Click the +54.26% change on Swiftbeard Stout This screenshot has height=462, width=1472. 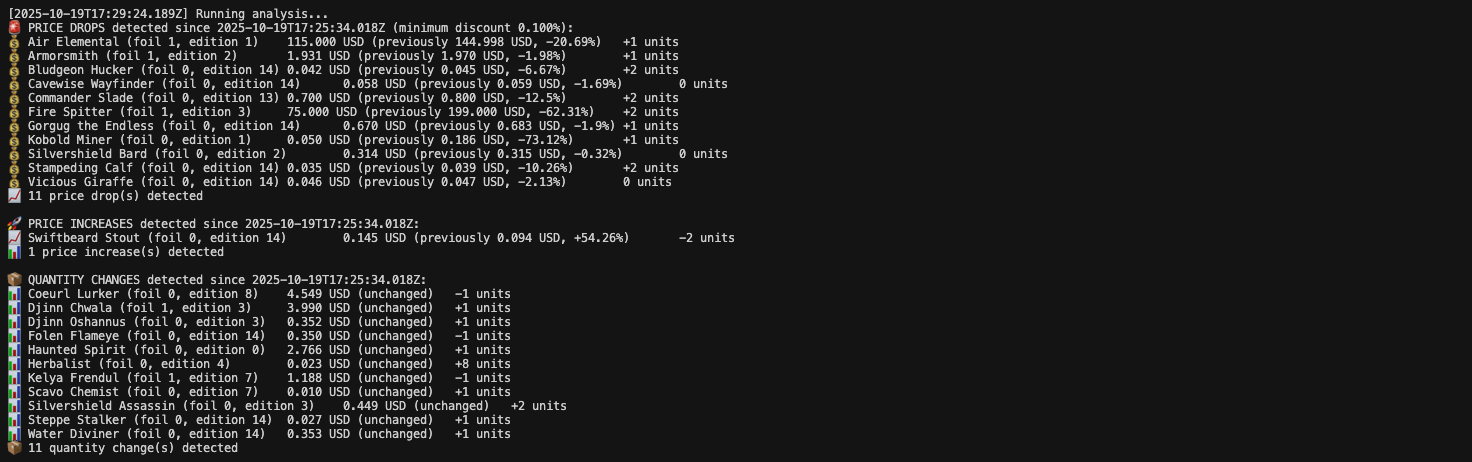coord(601,238)
